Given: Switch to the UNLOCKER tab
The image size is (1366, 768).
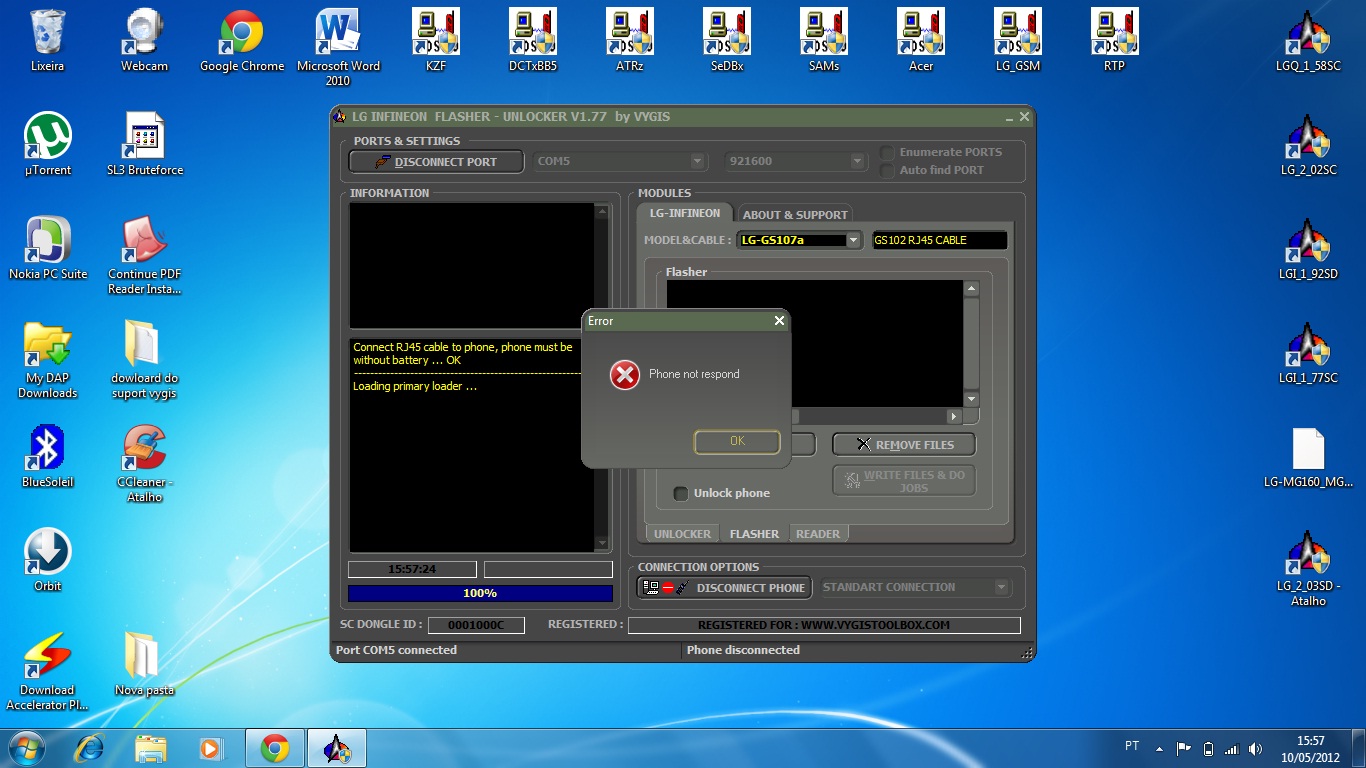Looking at the screenshot, I should point(682,534).
